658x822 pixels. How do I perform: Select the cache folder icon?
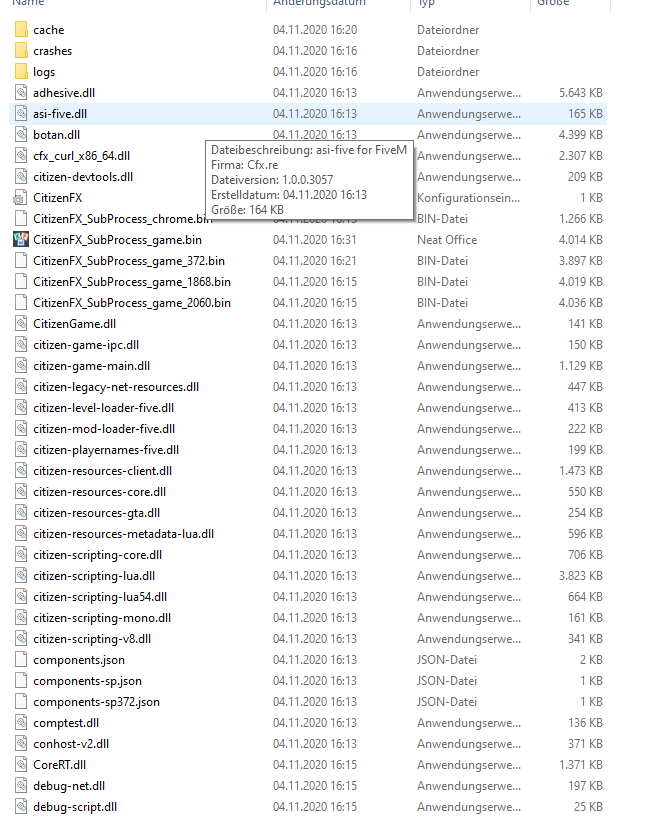coord(21,30)
